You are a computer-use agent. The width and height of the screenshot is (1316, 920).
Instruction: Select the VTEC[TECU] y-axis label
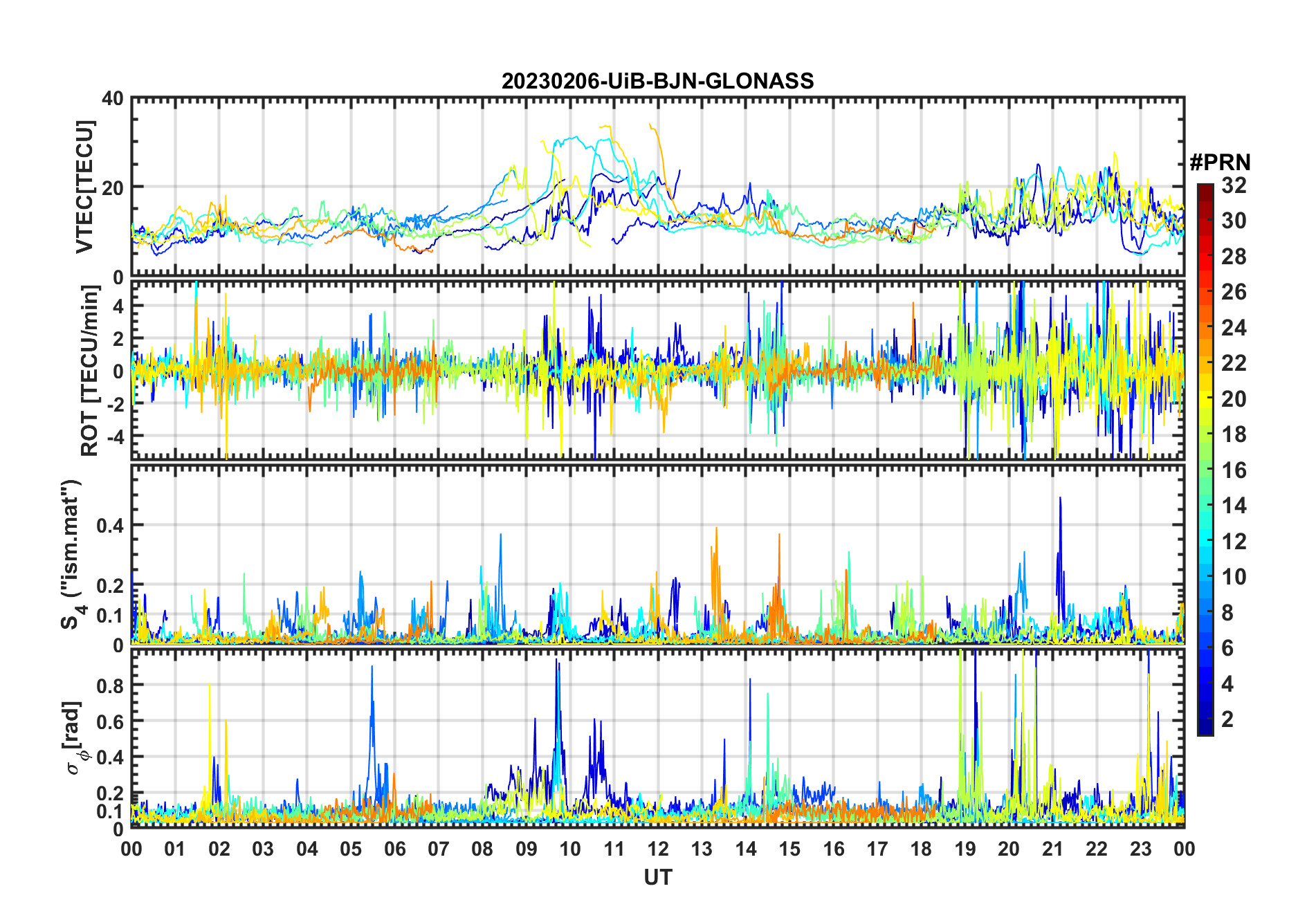[84, 187]
